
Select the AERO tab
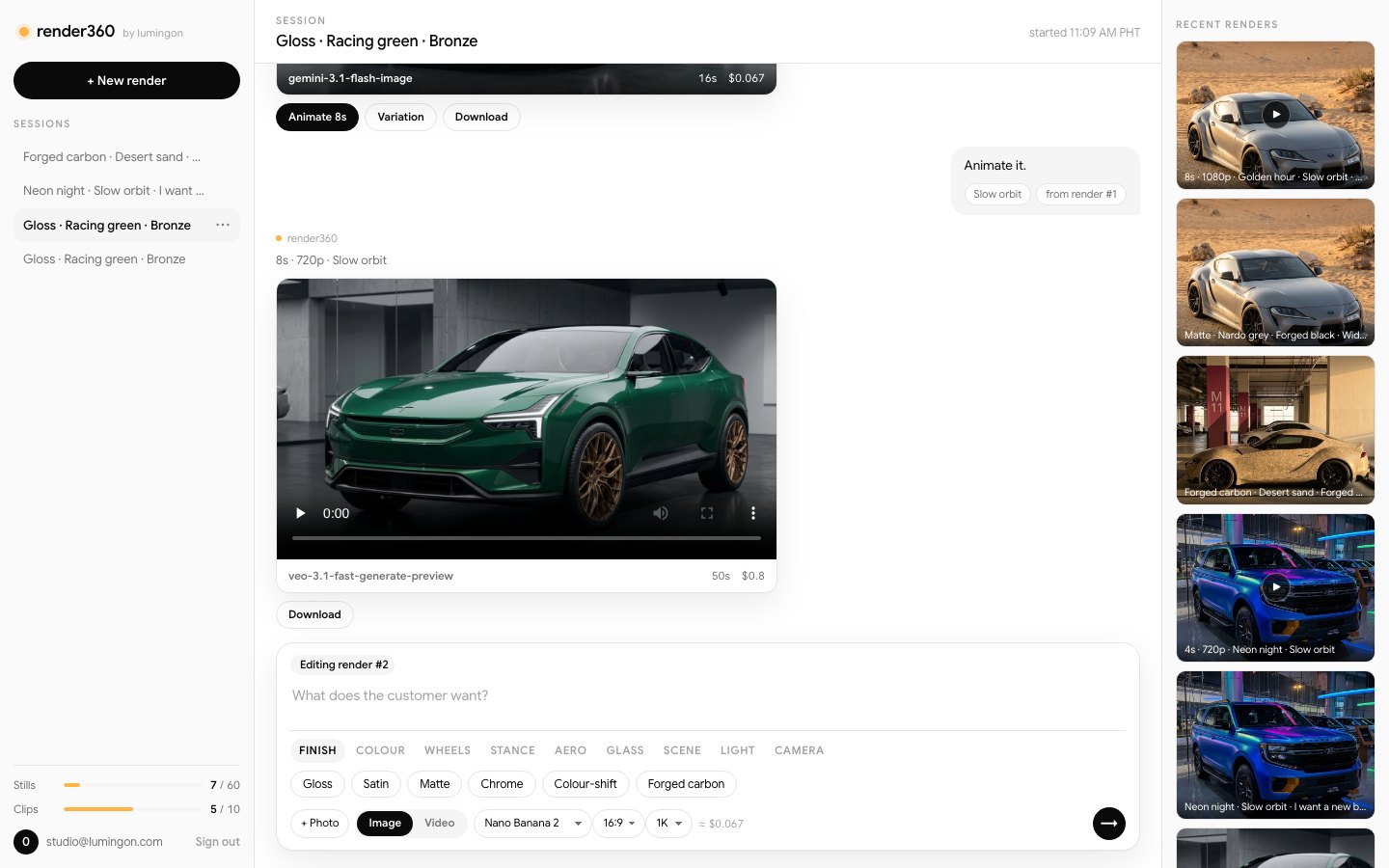tap(570, 750)
